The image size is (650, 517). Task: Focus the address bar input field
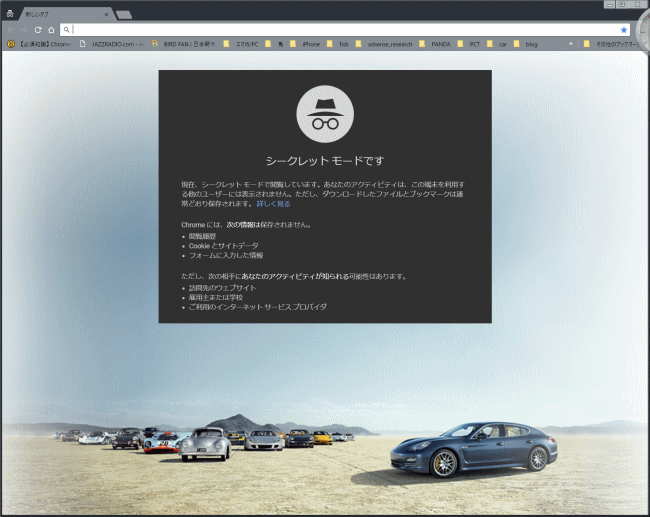(345, 30)
